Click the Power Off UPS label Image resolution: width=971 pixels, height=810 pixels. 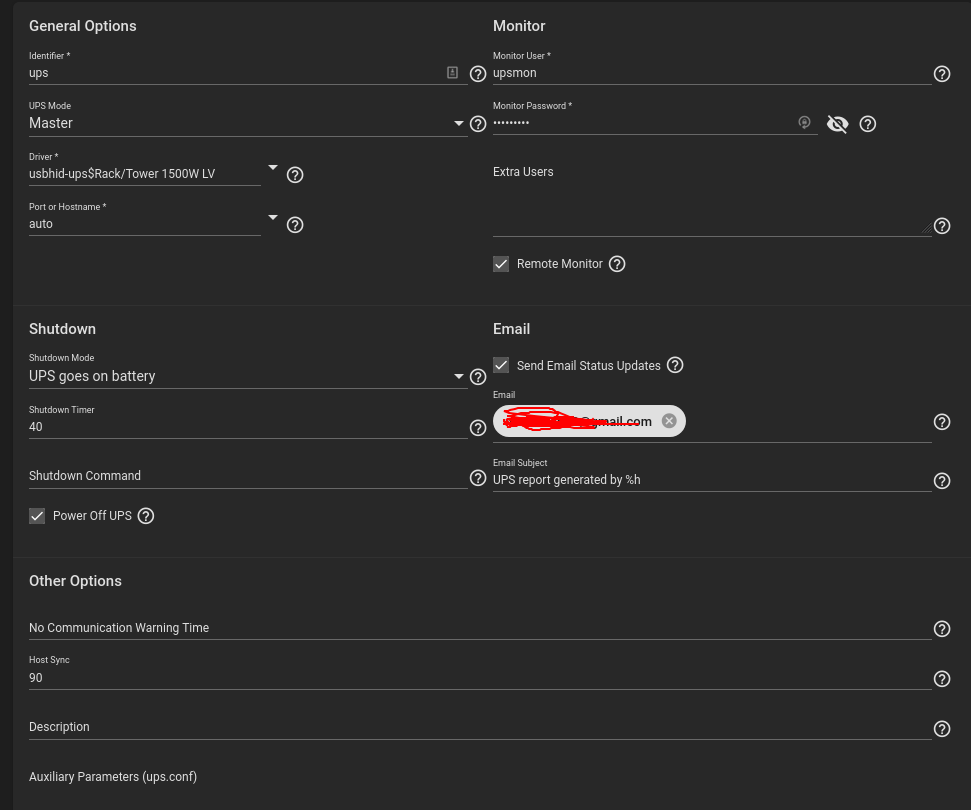coord(92,516)
